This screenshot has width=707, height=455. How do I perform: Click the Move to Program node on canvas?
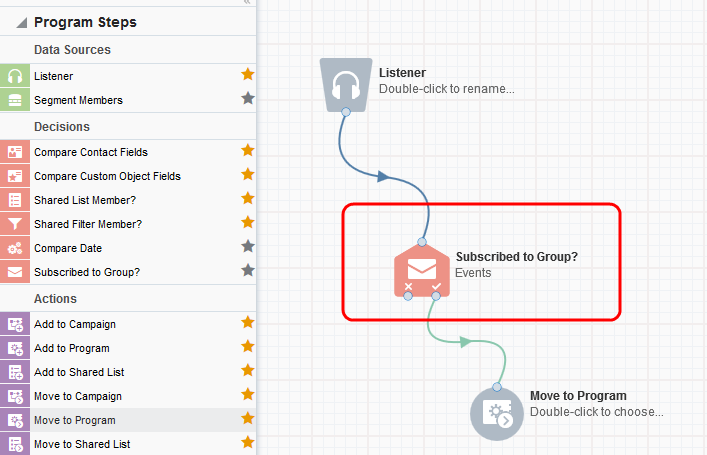click(x=497, y=414)
